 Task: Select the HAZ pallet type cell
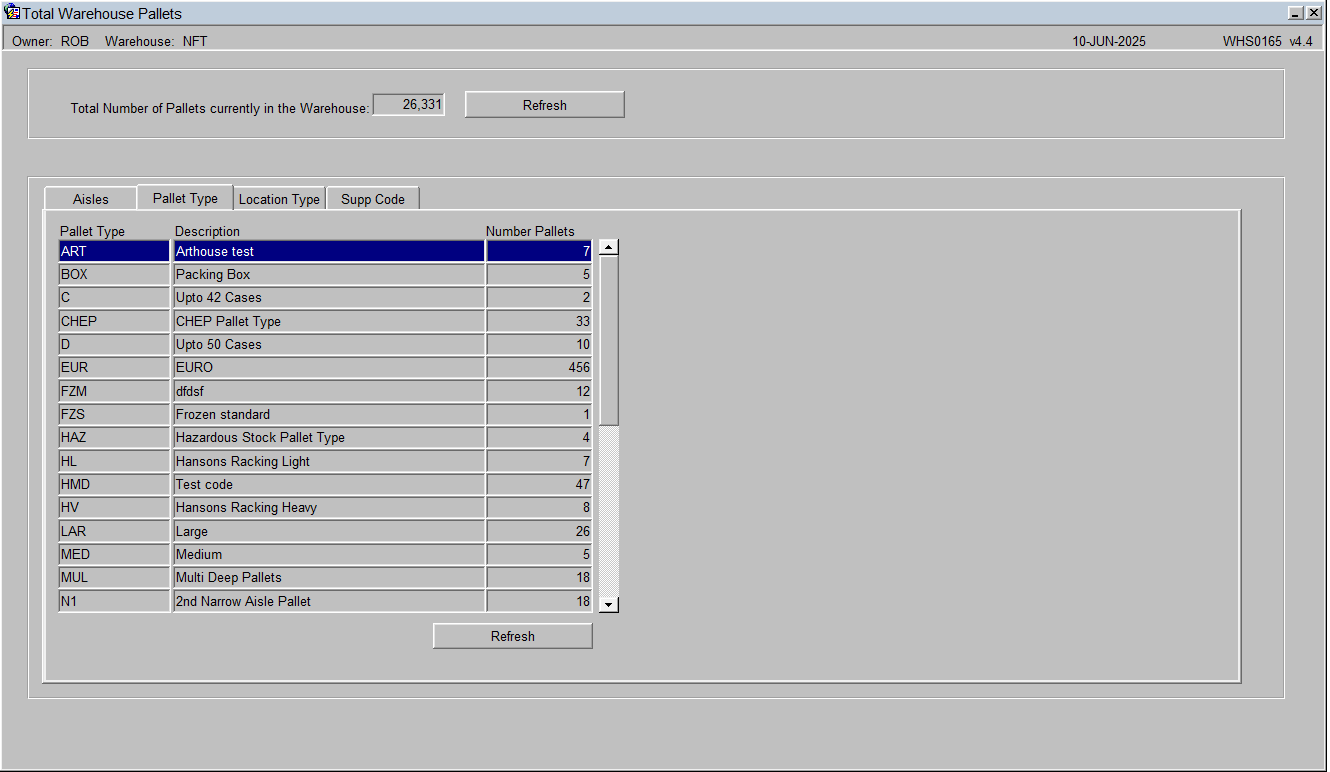[114, 437]
